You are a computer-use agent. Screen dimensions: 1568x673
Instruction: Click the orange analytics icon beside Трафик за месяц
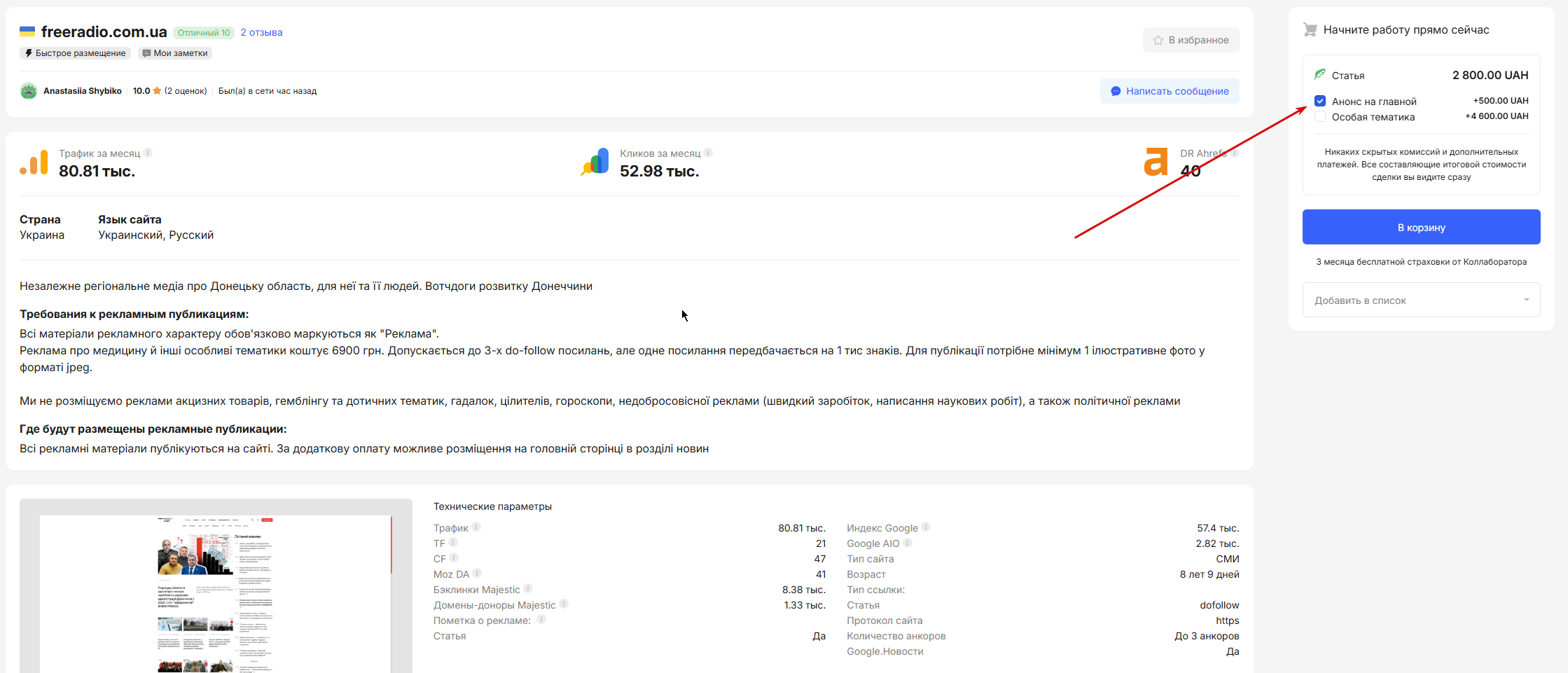[x=34, y=162]
